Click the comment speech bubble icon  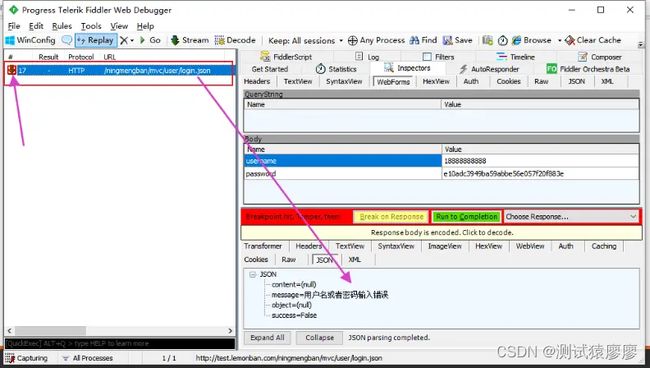(66, 40)
